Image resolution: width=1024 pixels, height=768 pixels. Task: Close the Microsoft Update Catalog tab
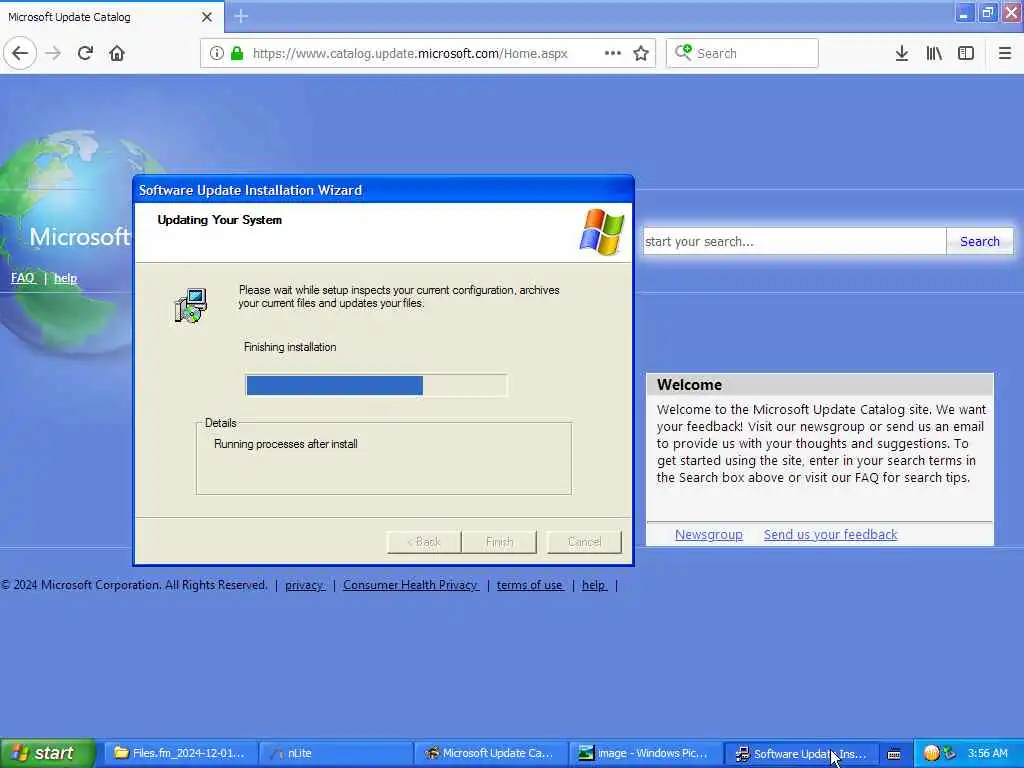tap(206, 17)
